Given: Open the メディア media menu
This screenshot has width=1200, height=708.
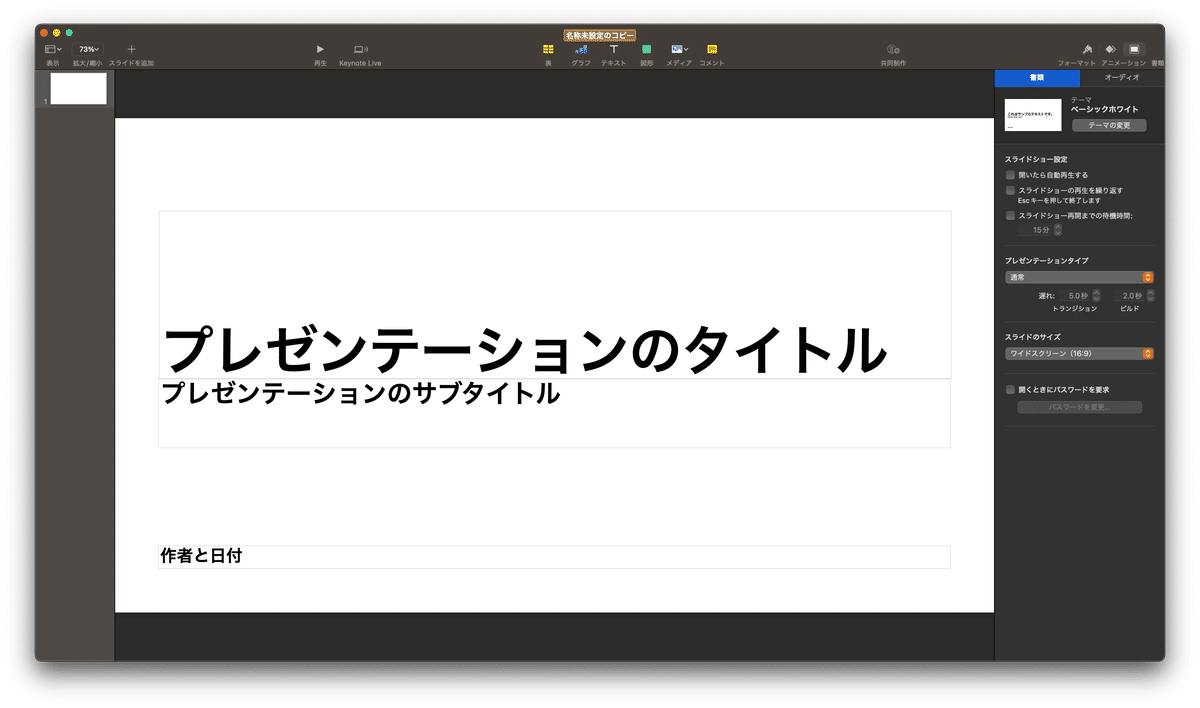Looking at the screenshot, I should click(x=679, y=49).
